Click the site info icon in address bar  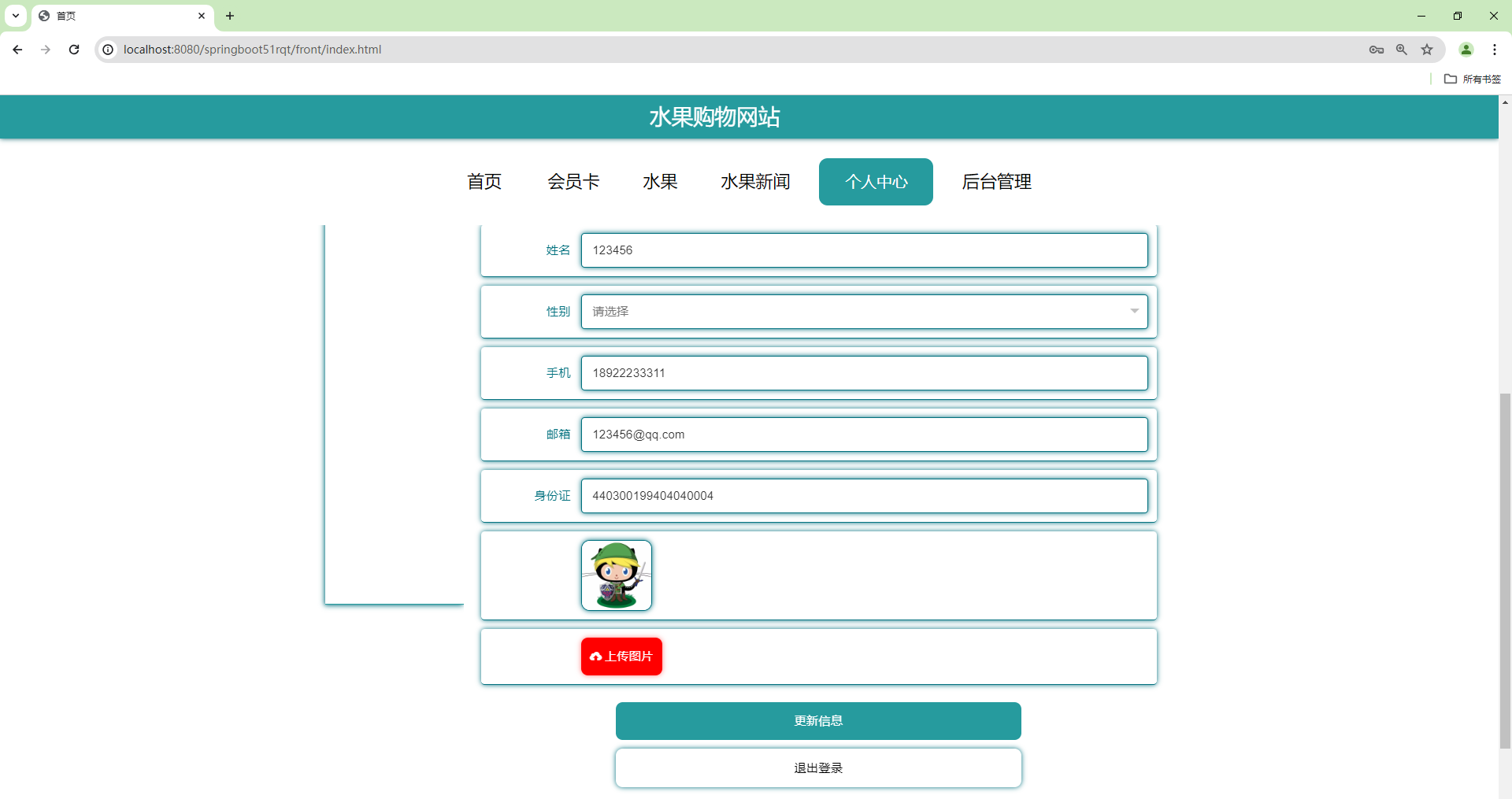click(107, 49)
